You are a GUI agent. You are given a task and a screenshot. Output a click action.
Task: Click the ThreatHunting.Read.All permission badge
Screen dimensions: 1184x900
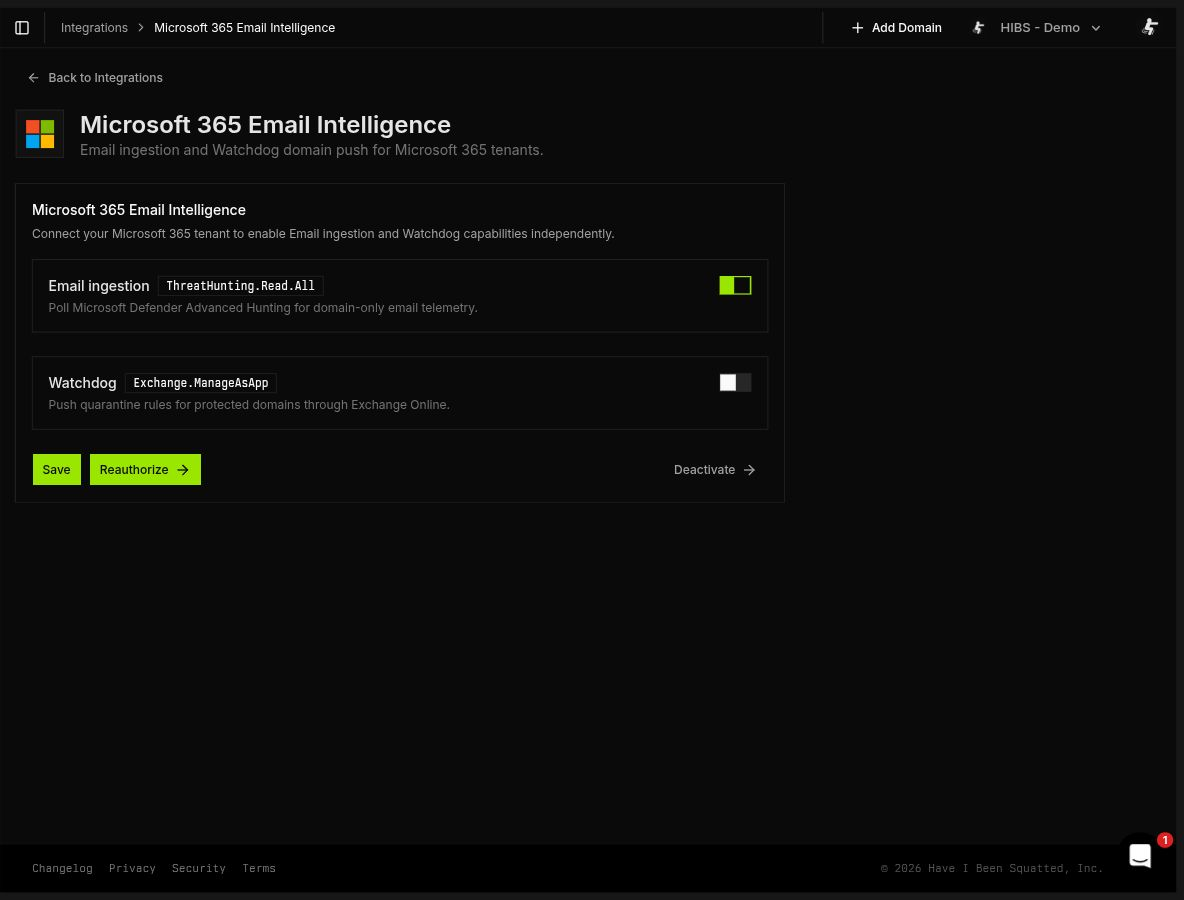click(240, 285)
